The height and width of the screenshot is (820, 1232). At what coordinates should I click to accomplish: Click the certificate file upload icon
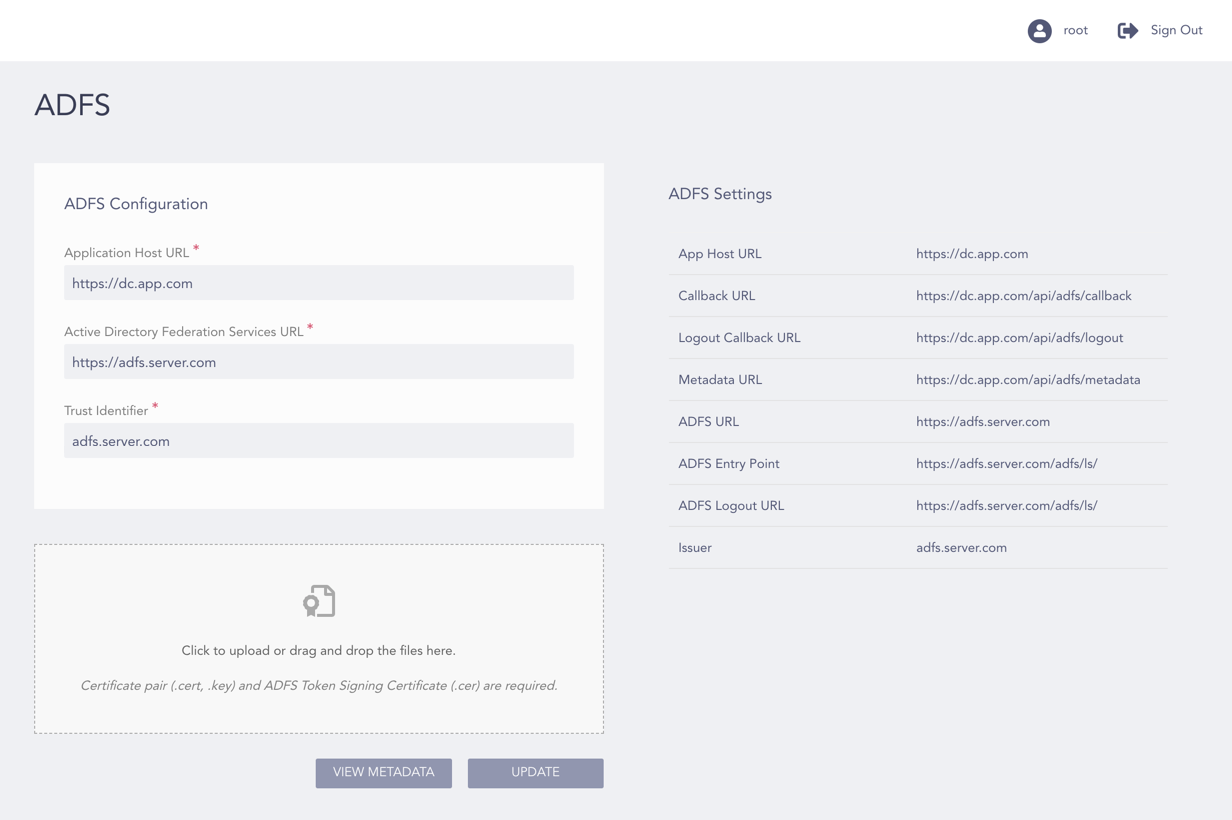pyautogui.click(x=319, y=601)
